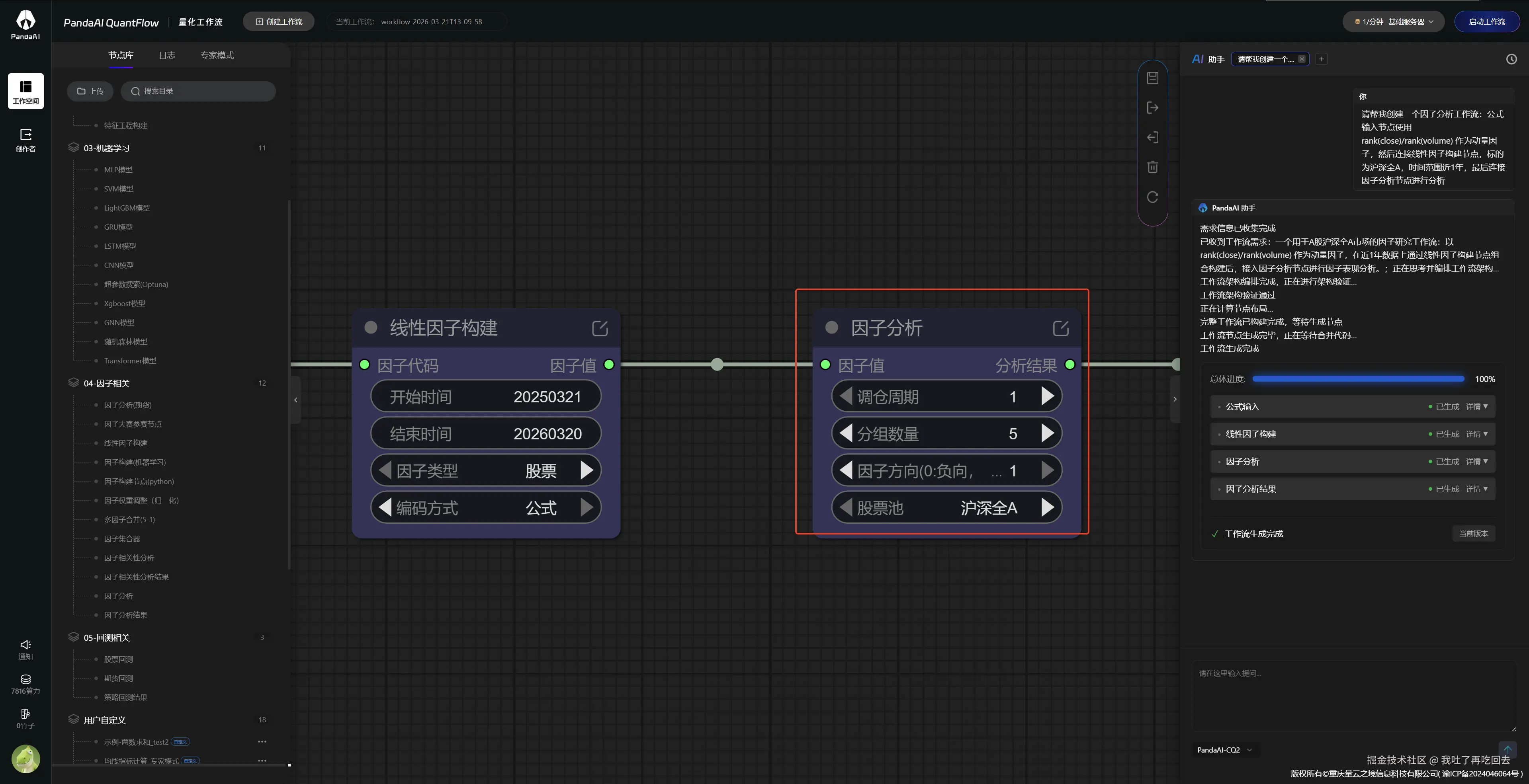The height and width of the screenshot is (784, 1529).
Task: Open 通知 notifications in sidebar
Action: [x=25, y=649]
